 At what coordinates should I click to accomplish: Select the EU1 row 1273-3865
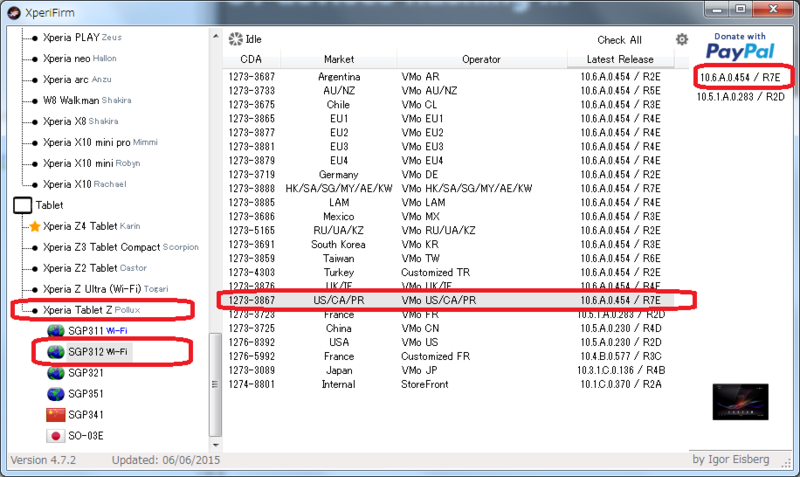pos(448,118)
